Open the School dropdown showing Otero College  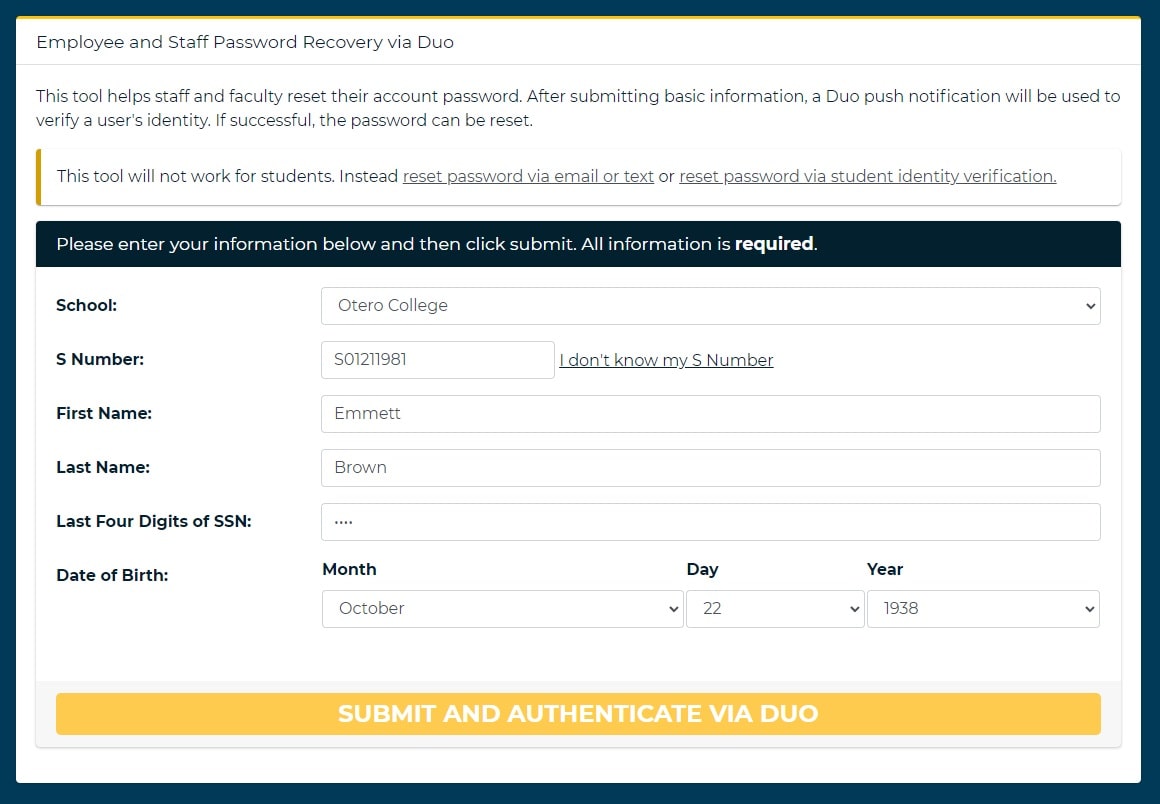pyautogui.click(x=710, y=305)
